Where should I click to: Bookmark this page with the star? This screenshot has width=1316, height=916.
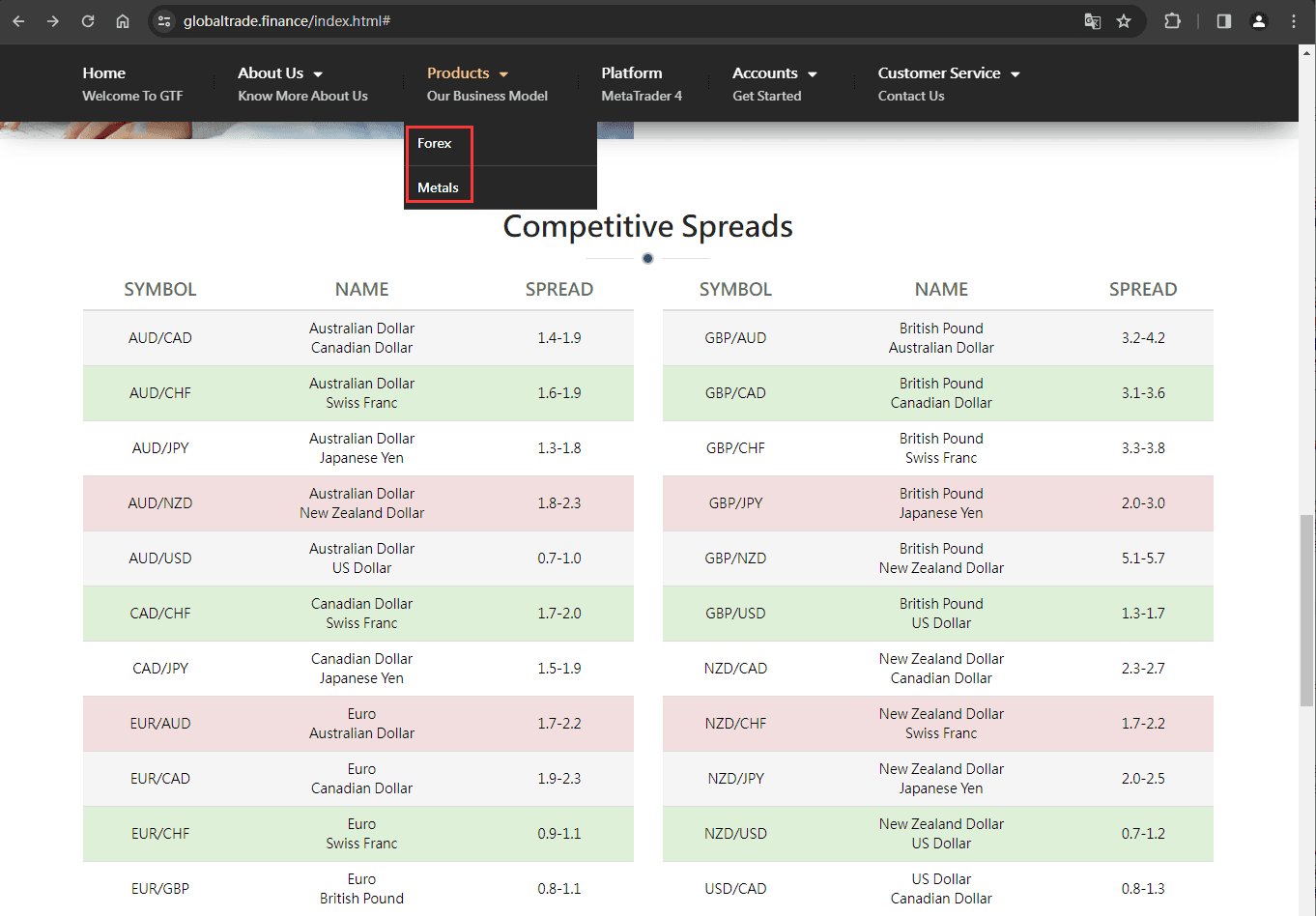coord(1124,21)
